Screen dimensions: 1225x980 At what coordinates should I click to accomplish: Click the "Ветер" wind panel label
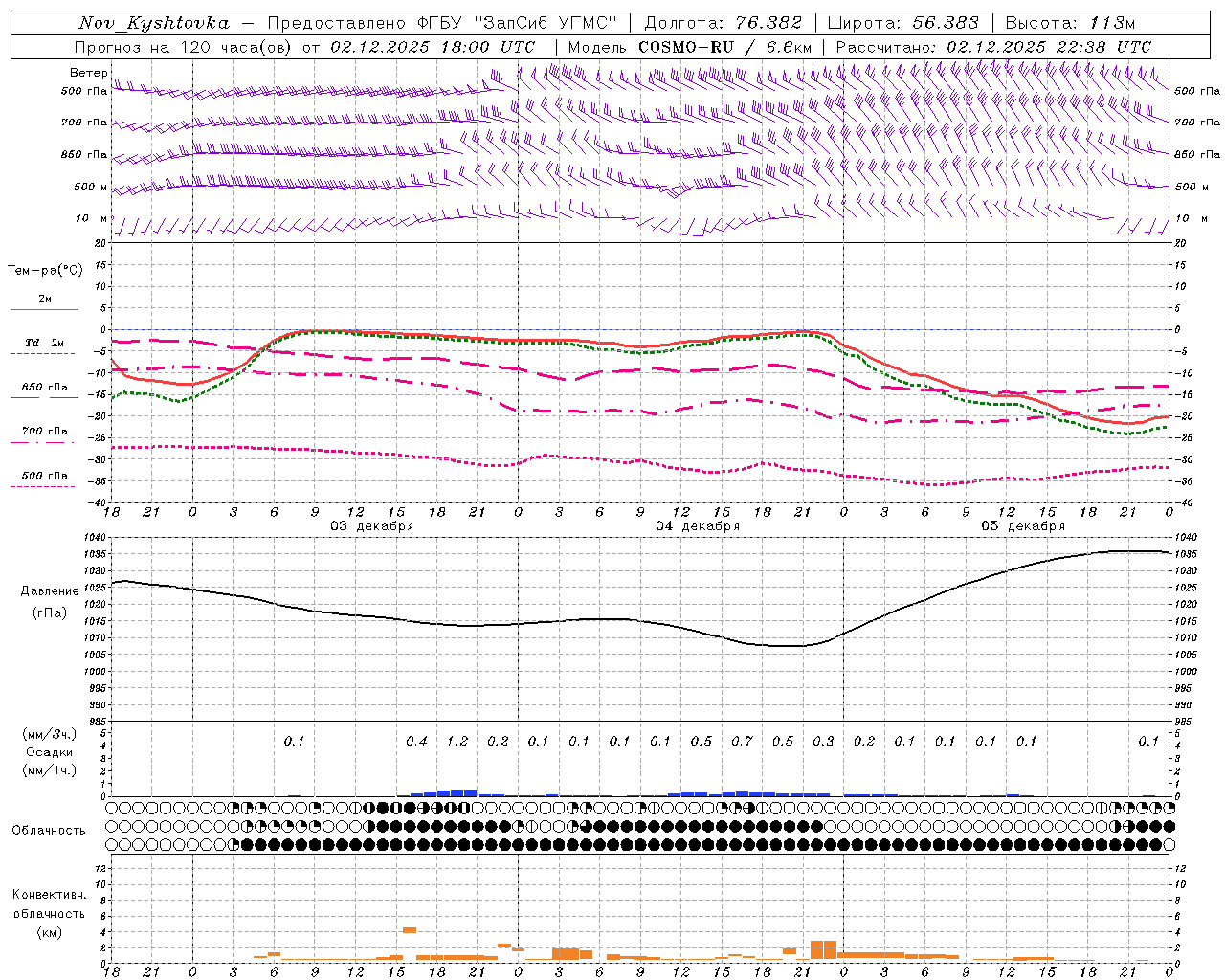tap(88, 73)
